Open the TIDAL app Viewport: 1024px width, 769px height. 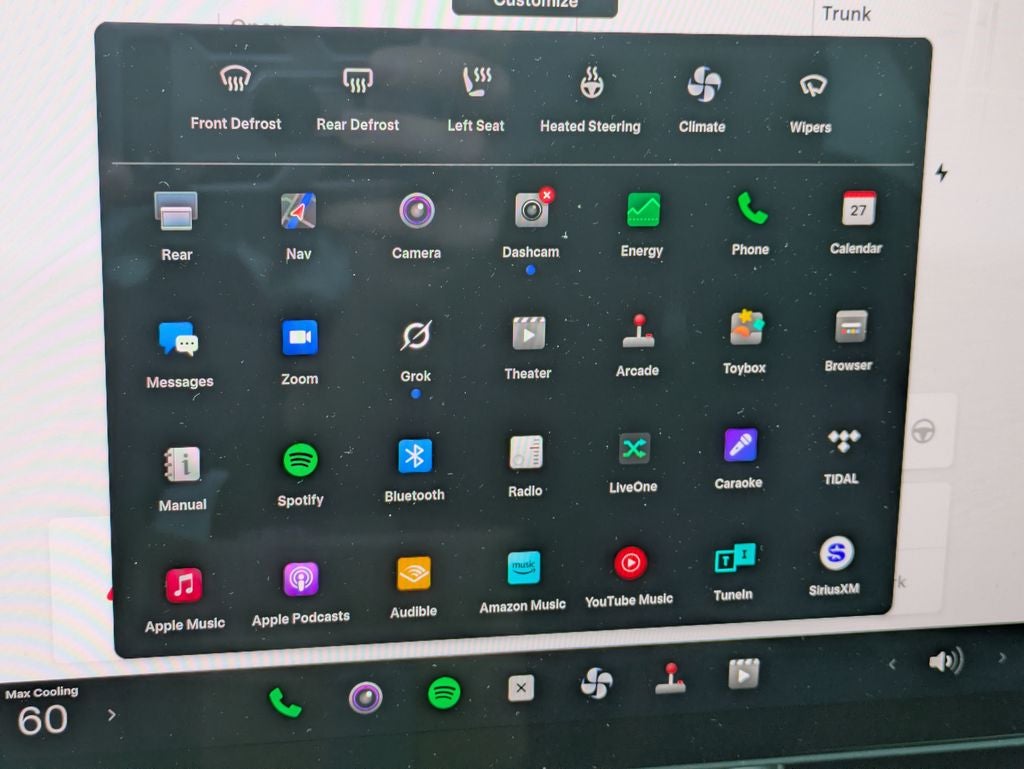[x=842, y=457]
